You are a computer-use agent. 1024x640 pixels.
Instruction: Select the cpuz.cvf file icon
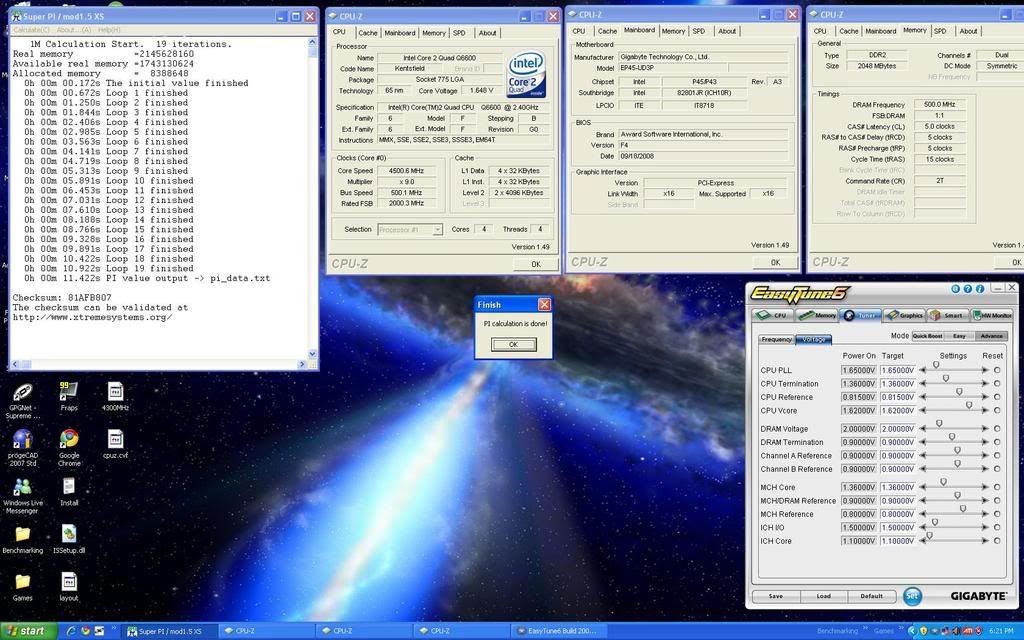[115, 444]
